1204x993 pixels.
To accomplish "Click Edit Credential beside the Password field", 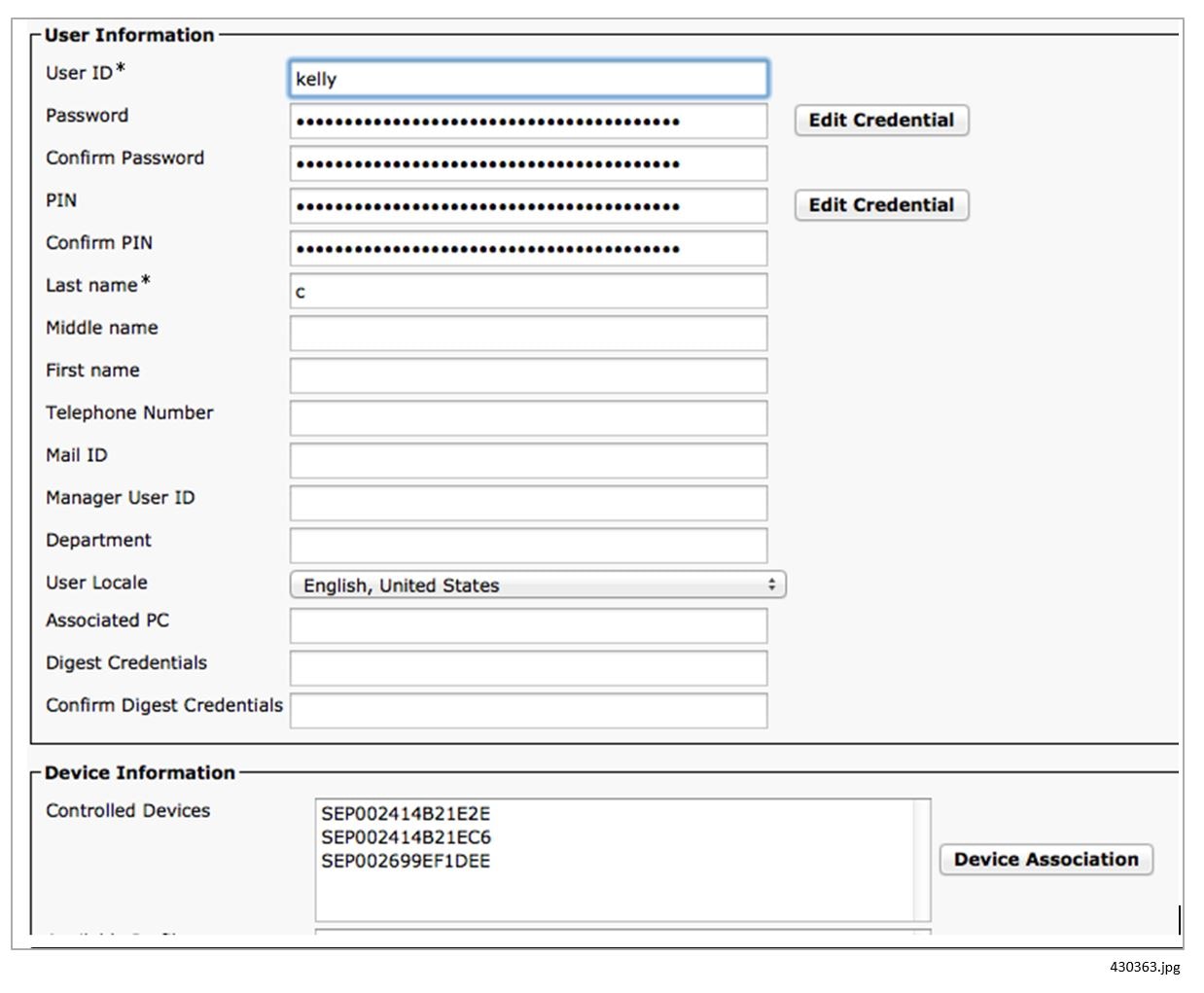I will pos(880,120).
